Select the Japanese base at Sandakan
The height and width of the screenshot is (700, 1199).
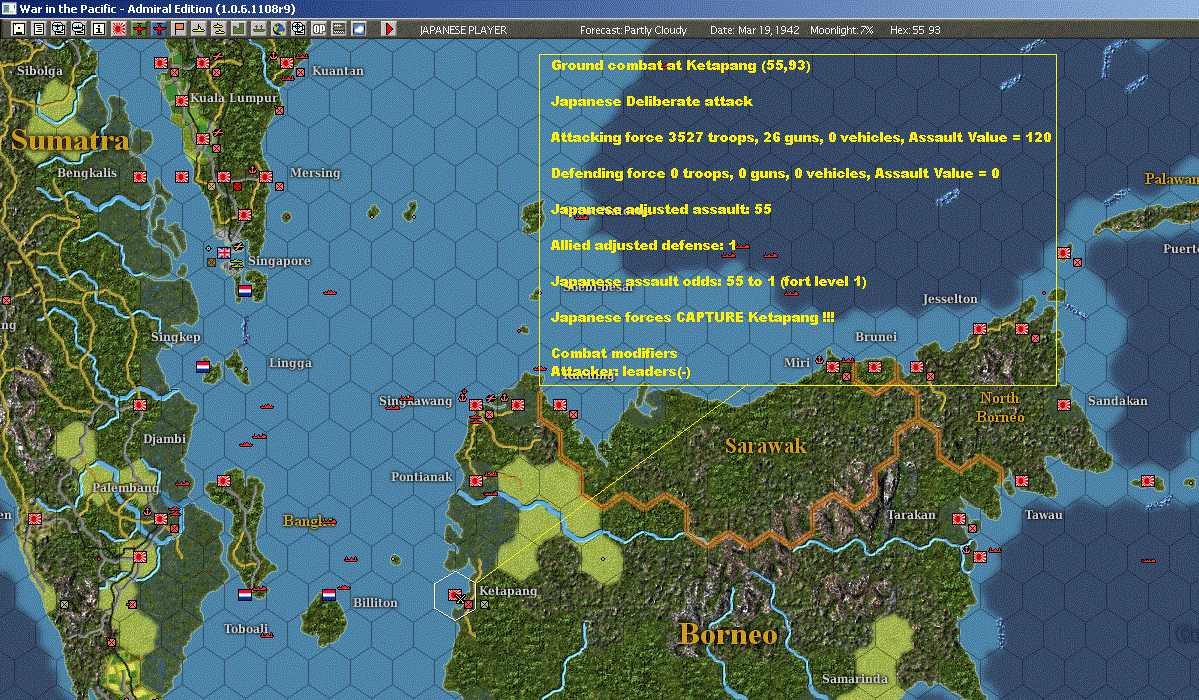click(x=1064, y=405)
